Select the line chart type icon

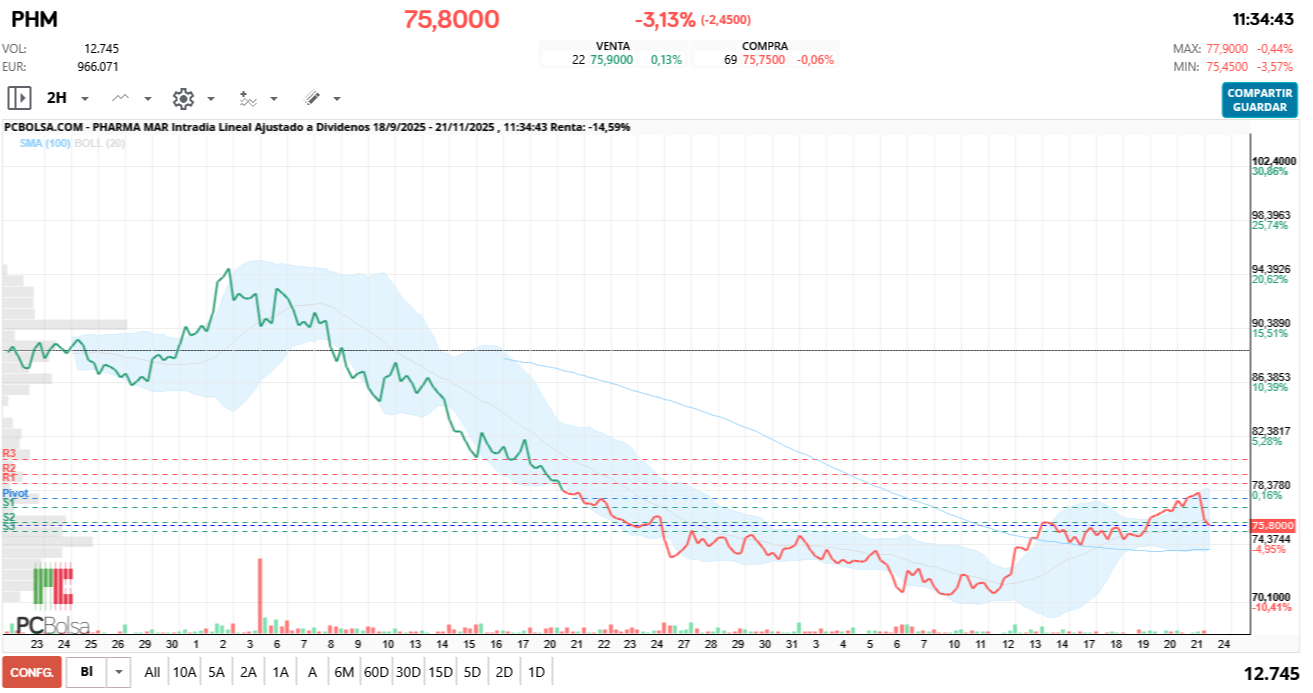120,98
